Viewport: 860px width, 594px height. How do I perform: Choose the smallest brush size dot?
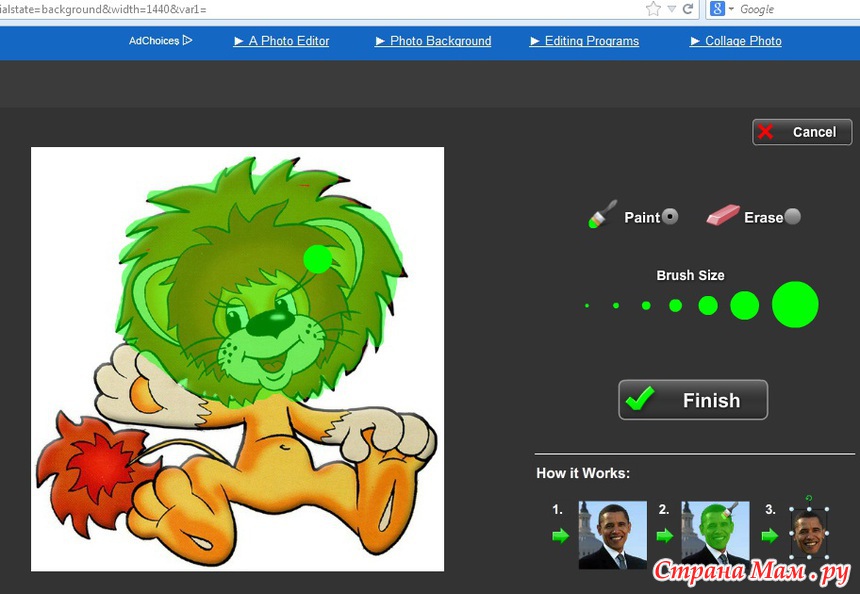tap(587, 306)
